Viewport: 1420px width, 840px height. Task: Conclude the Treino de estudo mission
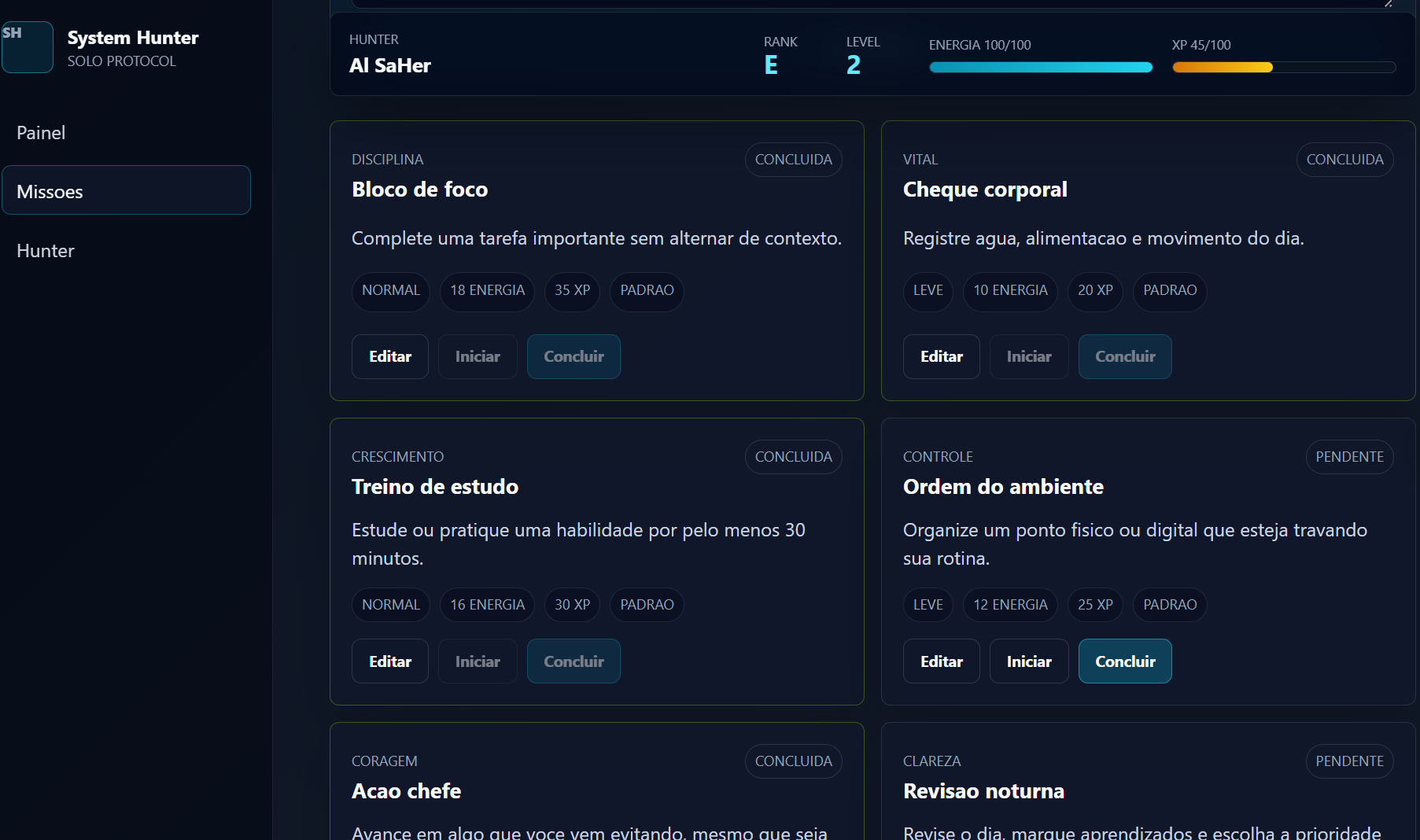pyautogui.click(x=574, y=661)
